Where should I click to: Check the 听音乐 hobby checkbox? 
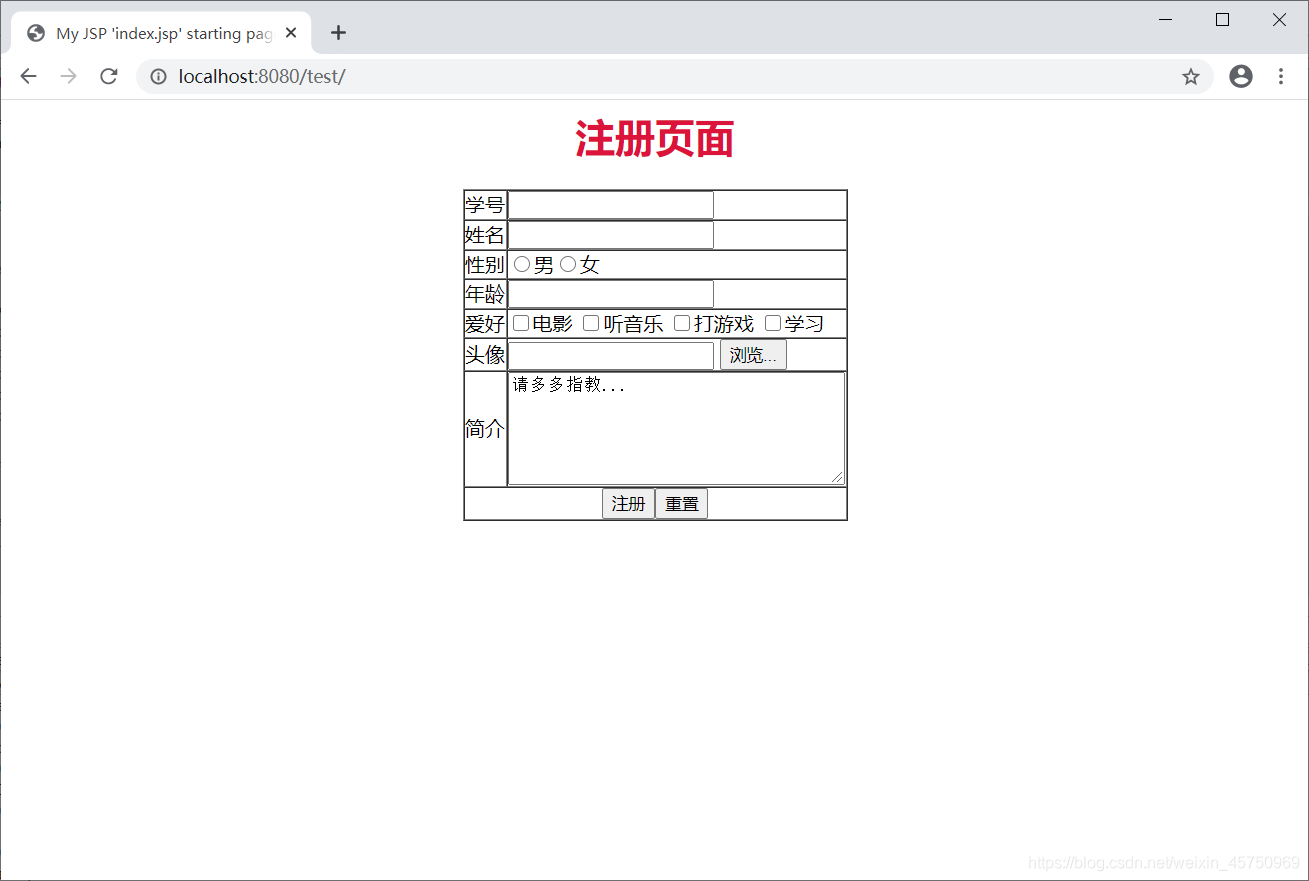[590, 322]
